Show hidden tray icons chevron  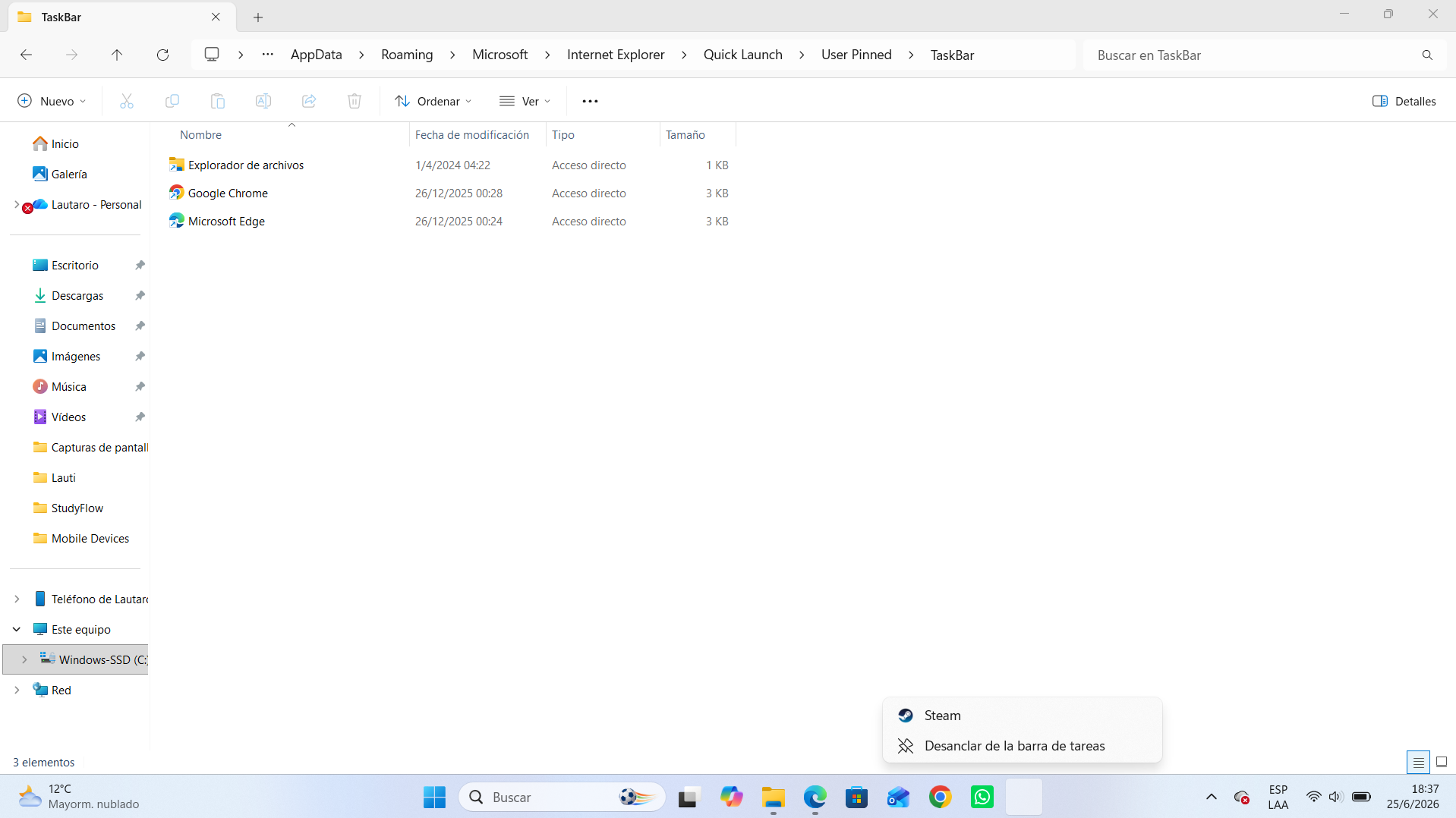[1212, 797]
